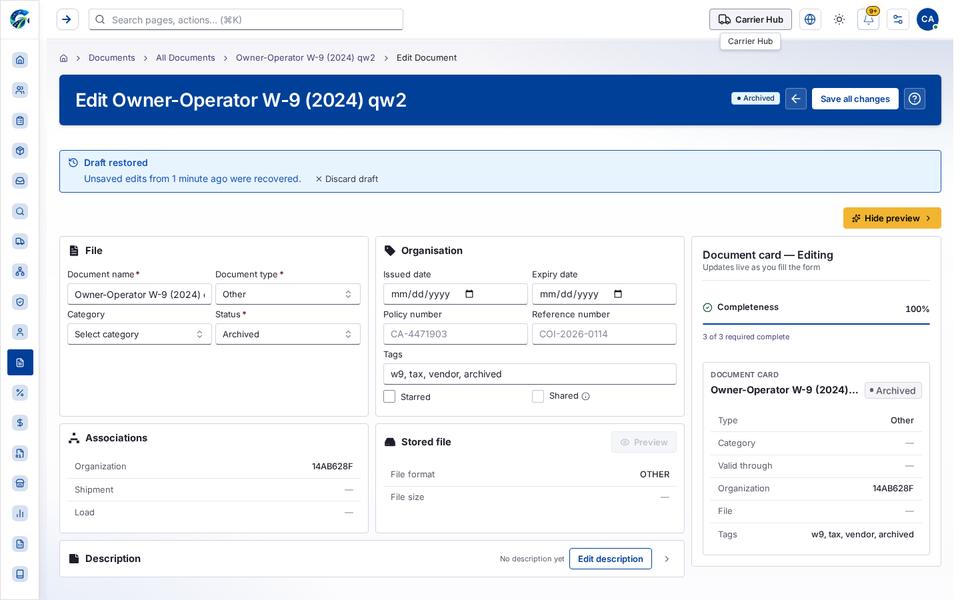
Task: Click the Policy number field
Action: [455, 334]
